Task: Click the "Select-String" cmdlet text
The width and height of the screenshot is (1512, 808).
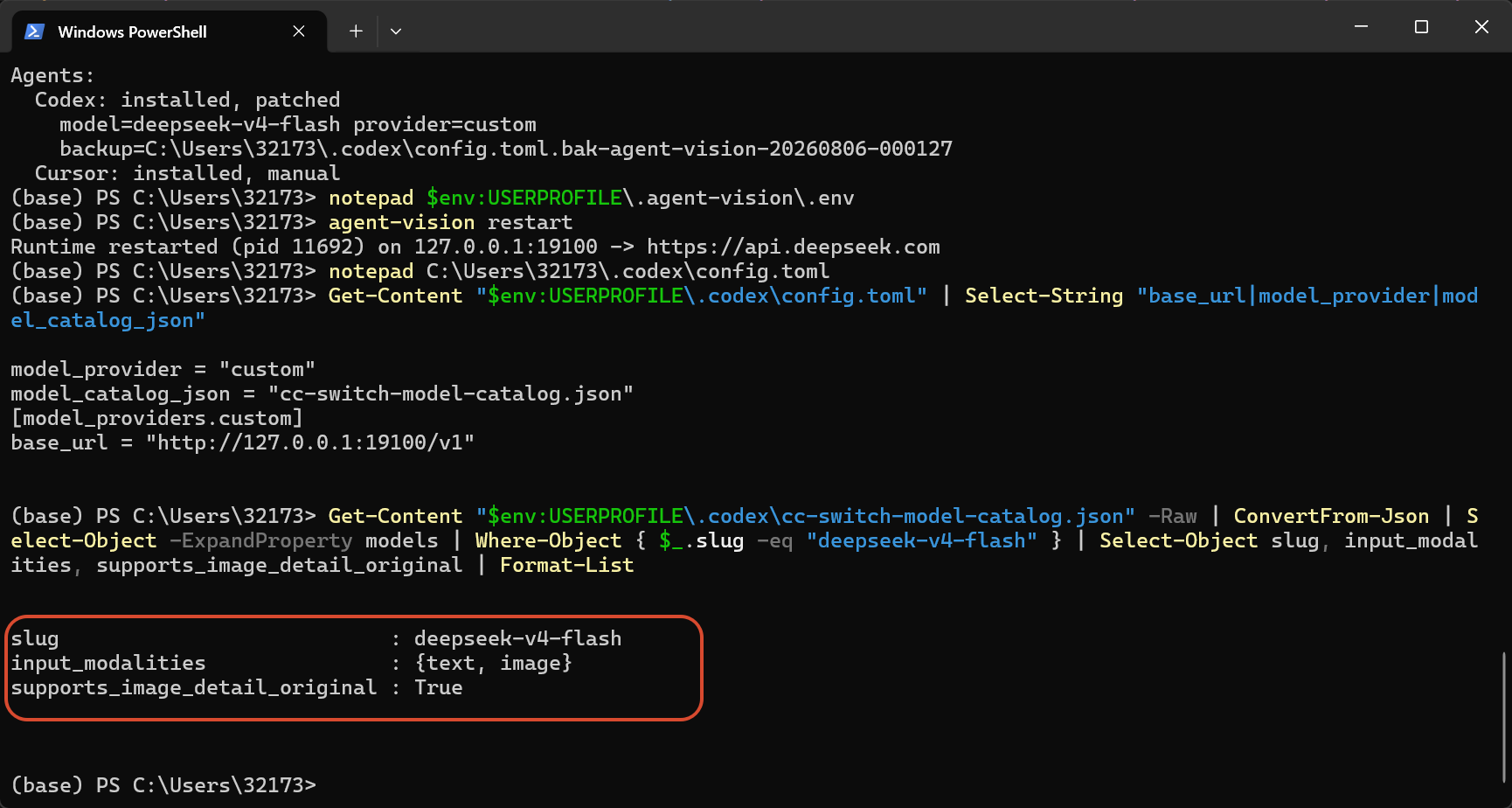Action: click(x=1044, y=296)
